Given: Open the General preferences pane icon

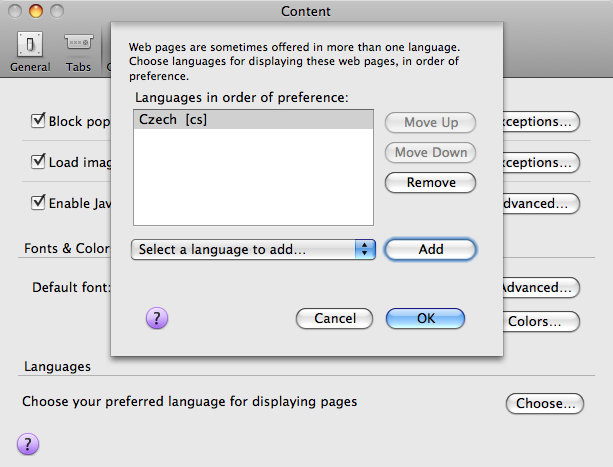Looking at the screenshot, I should 30,50.
